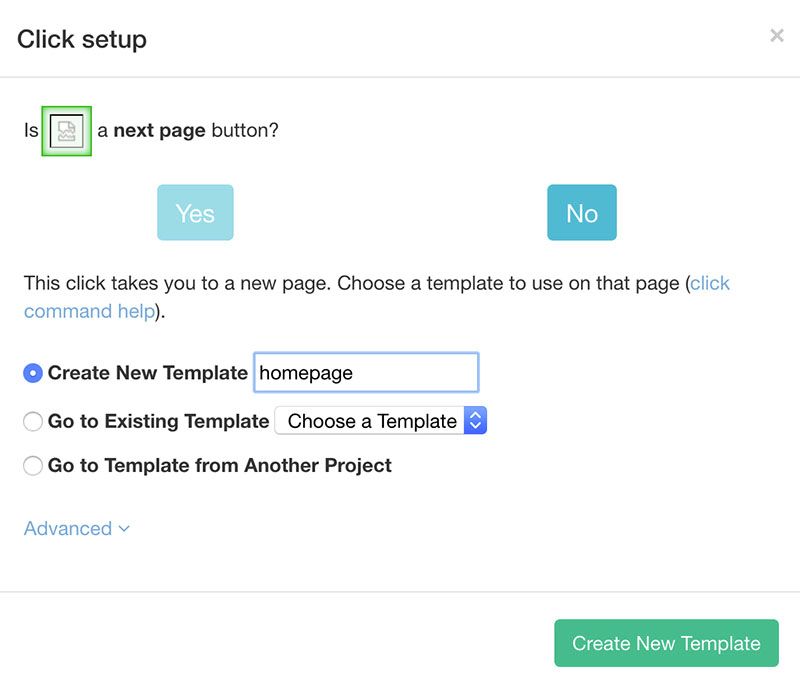Screen dimensions: 800x688
Task: Close the Click setup dialog
Action: (x=777, y=36)
